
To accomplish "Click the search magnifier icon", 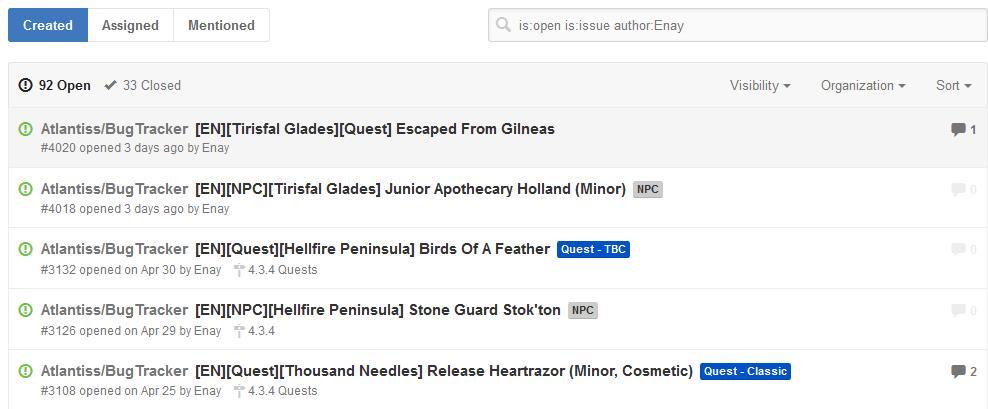I will [504, 26].
